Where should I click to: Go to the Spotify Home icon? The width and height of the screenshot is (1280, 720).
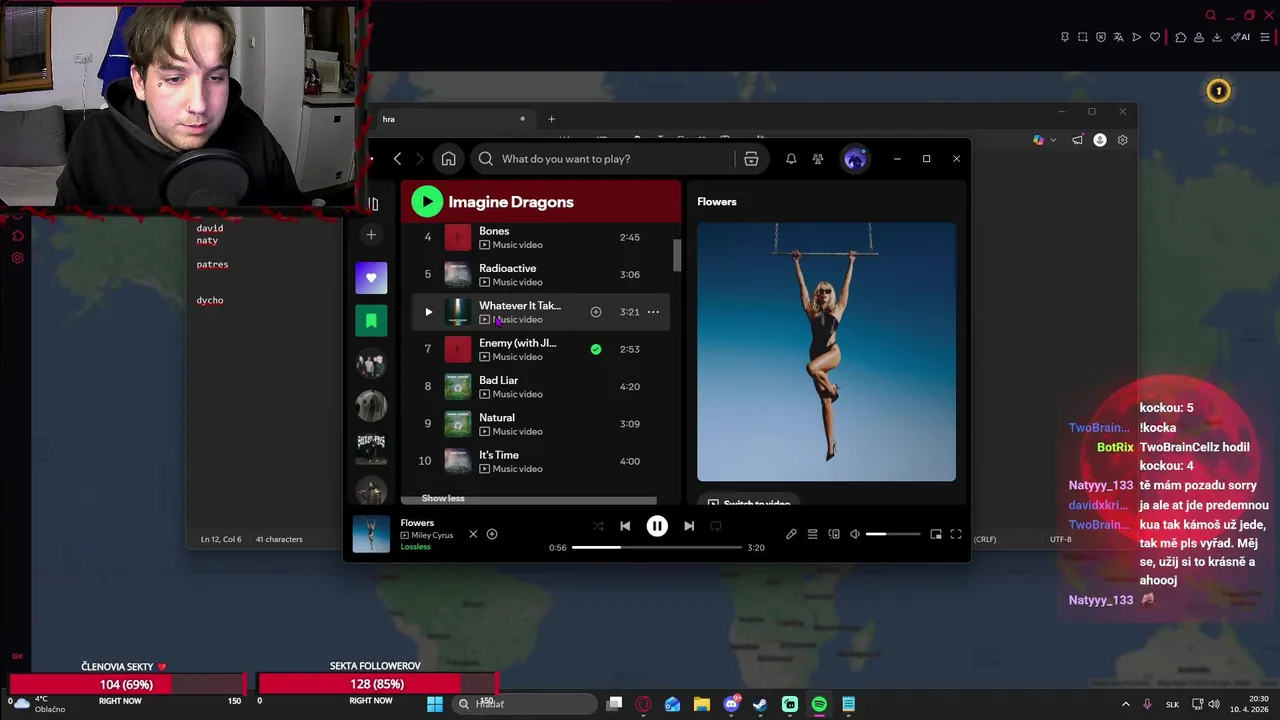click(449, 159)
